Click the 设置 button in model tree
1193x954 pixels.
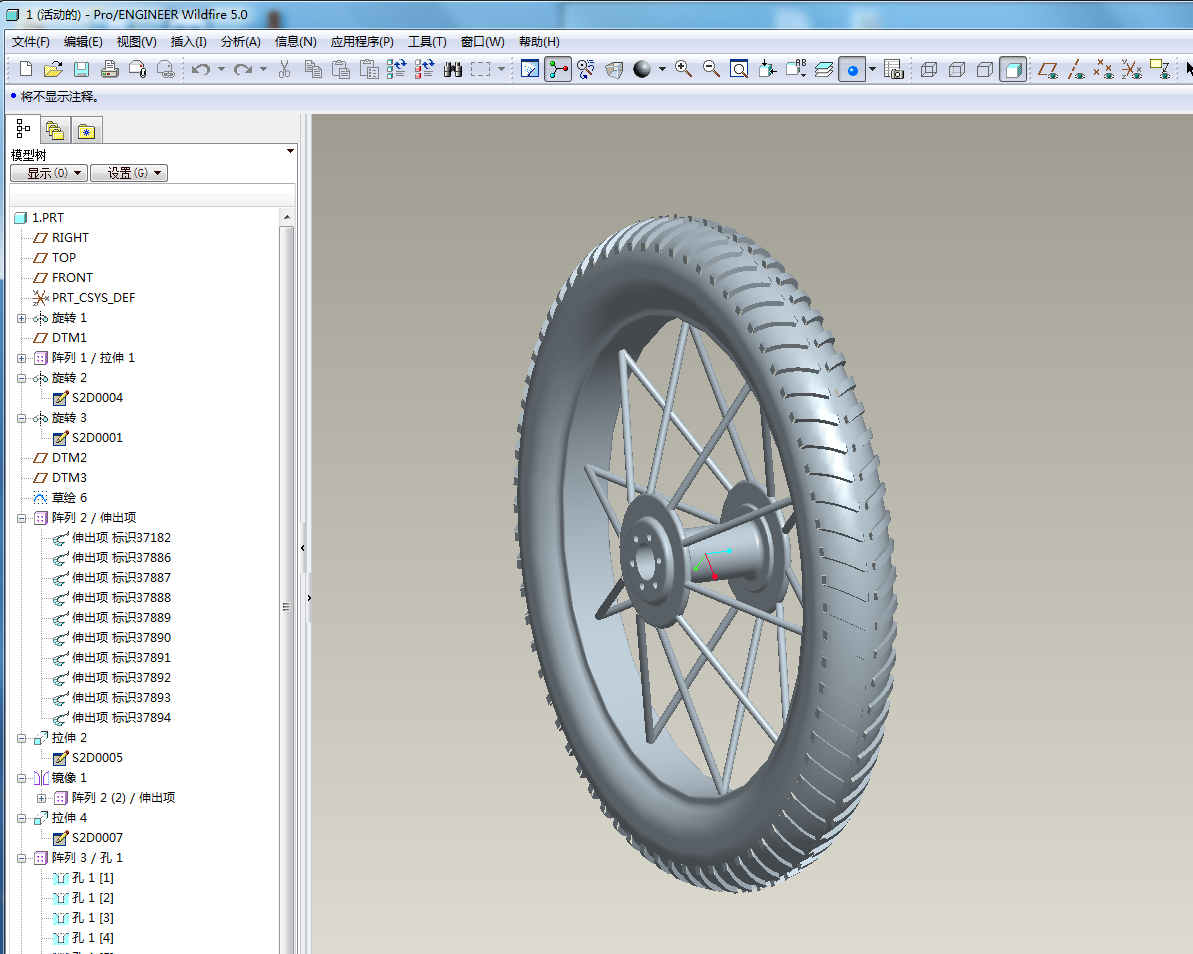point(128,173)
